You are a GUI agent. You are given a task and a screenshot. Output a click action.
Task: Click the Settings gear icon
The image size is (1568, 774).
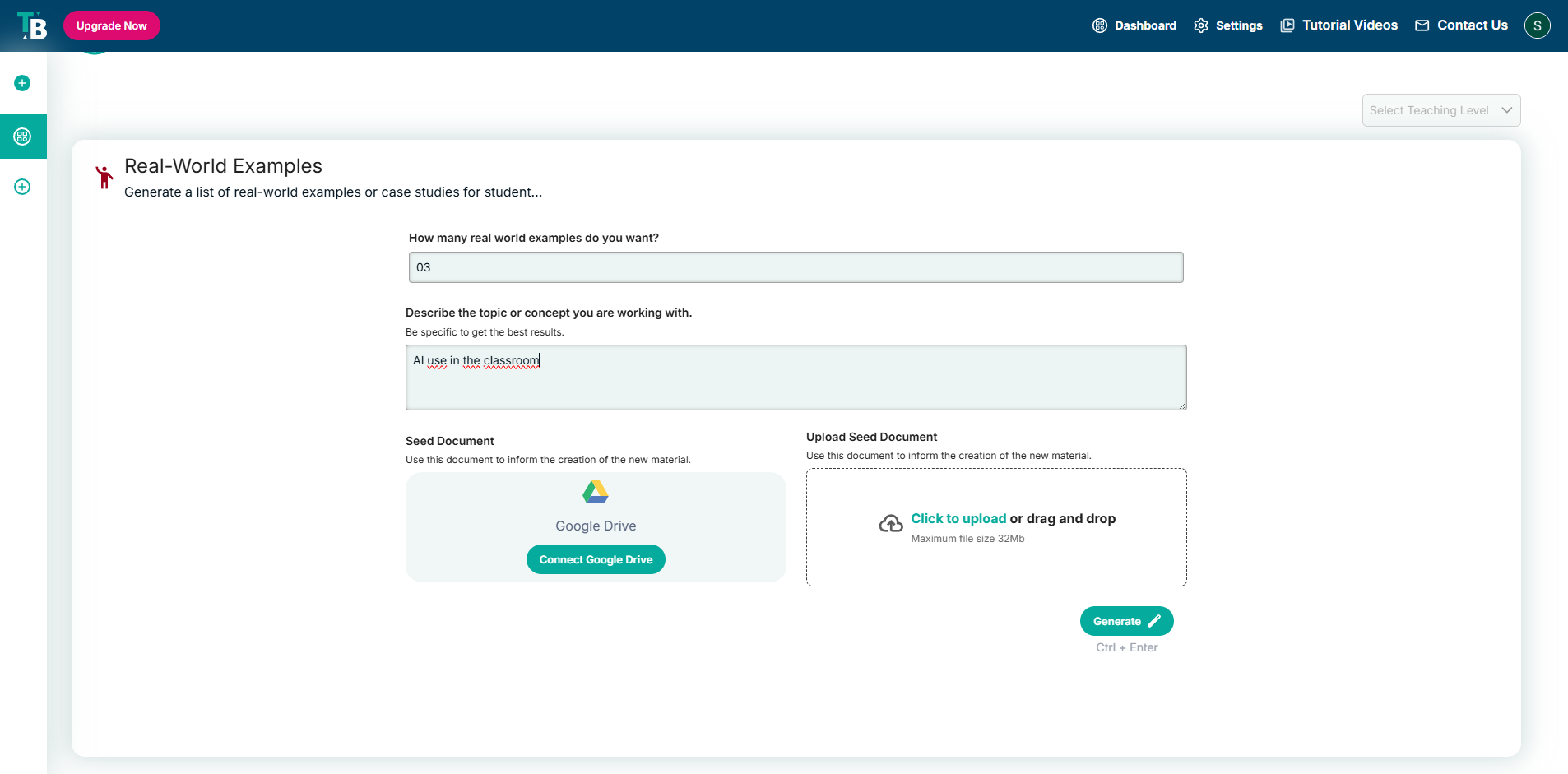(x=1201, y=25)
